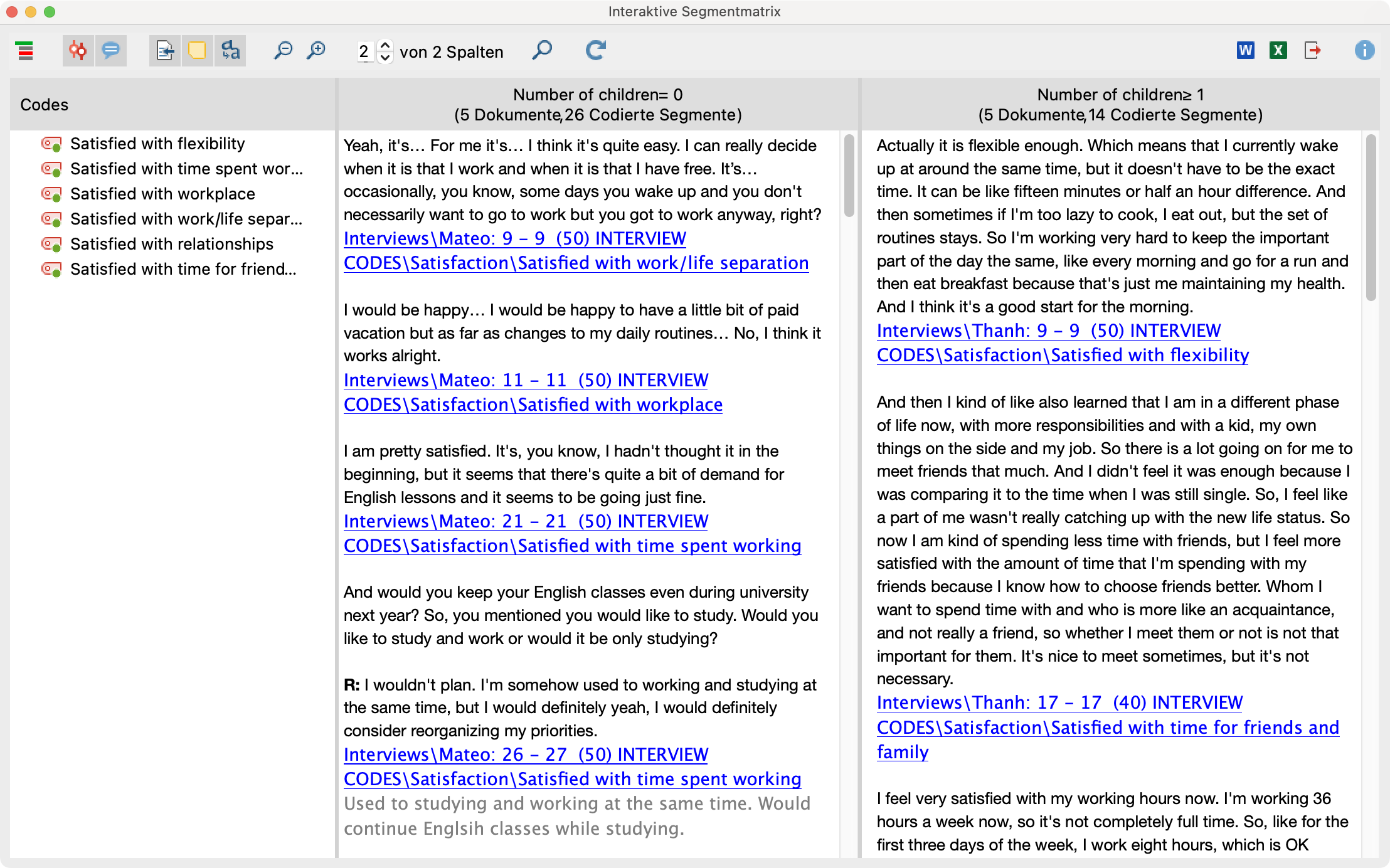Screen dimensions: 1390x868
Task: Select 'Satisfied with relationships' code
Action: pos(172,244)
